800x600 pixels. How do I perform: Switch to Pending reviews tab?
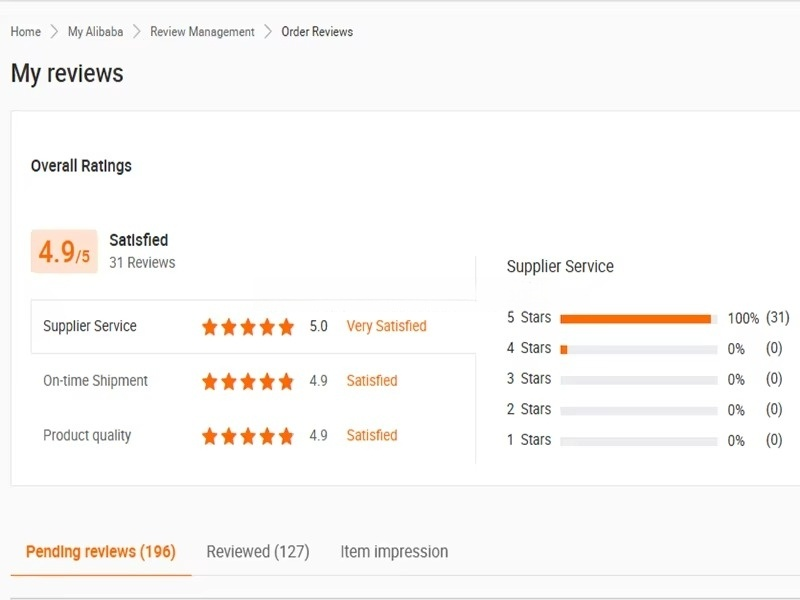100,552
